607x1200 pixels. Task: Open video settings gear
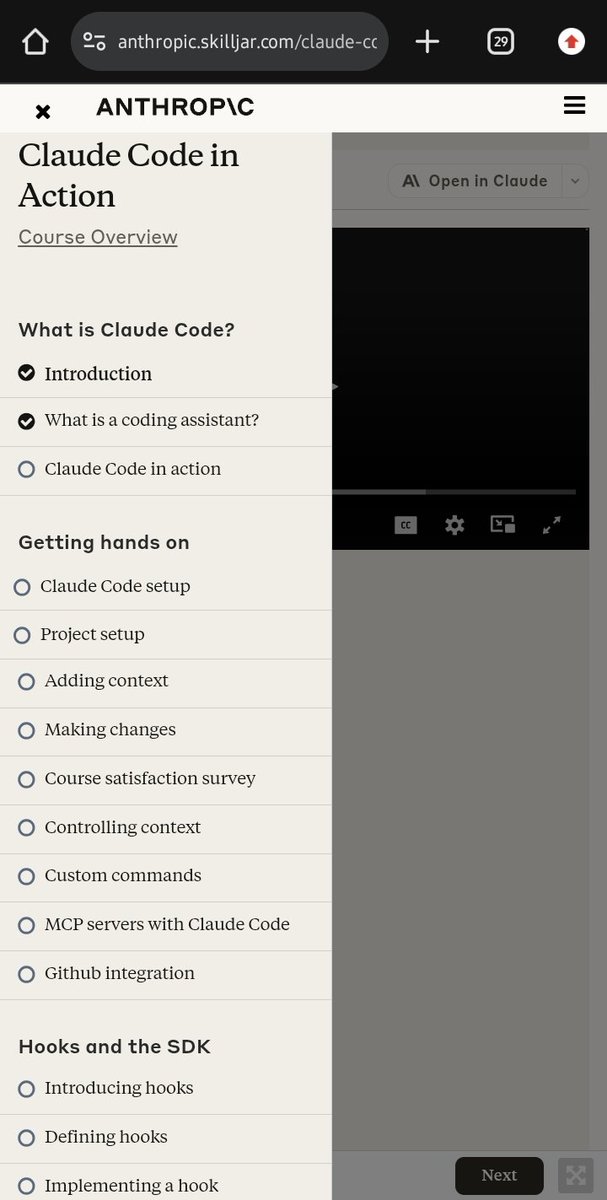tap(455, 525)
